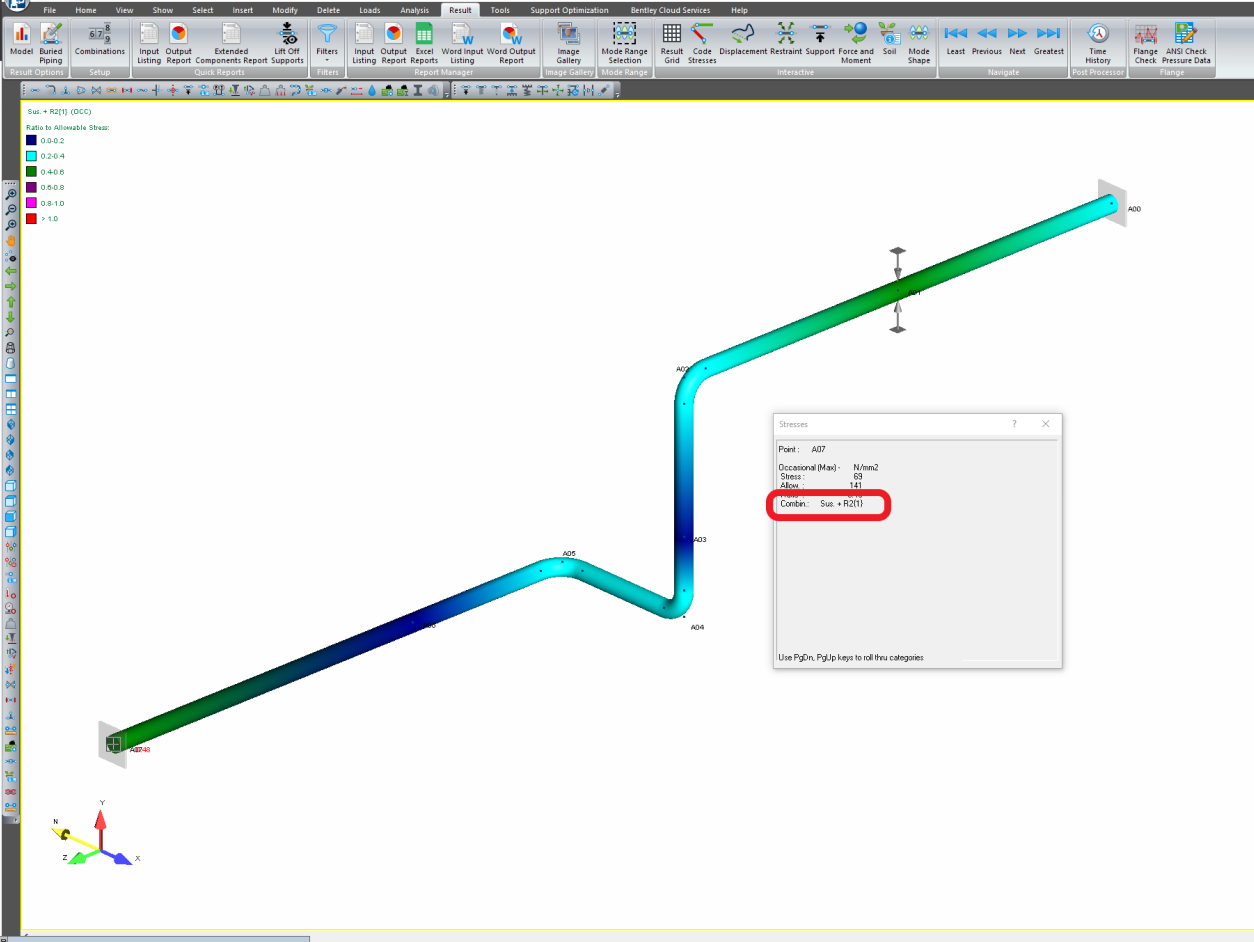Viewport: 1254px width, 942px height.
Task: Click the red >1.0 legend swatch
Action: tap(31, 218)
